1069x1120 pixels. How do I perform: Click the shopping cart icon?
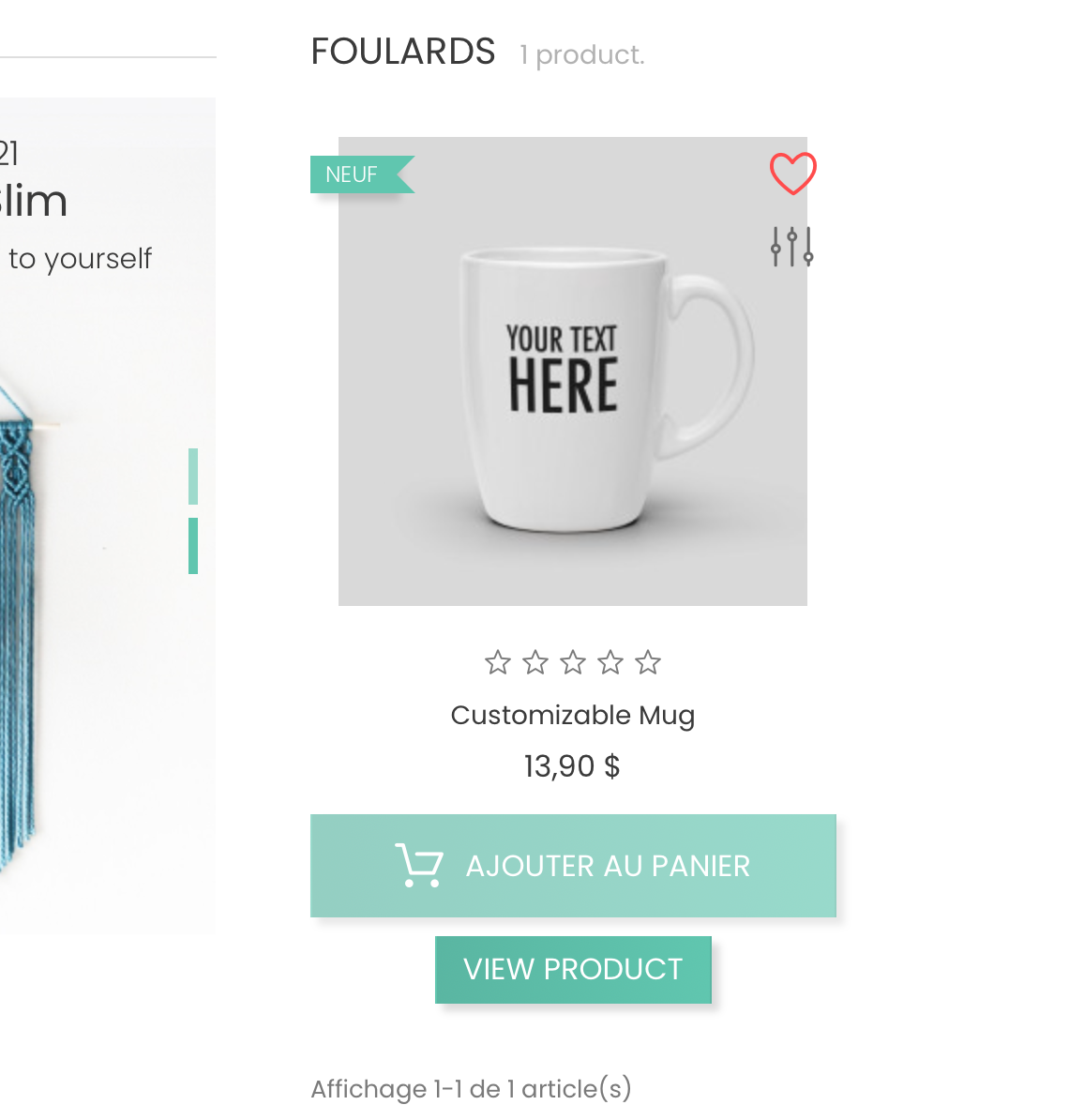tap(418, 865)
